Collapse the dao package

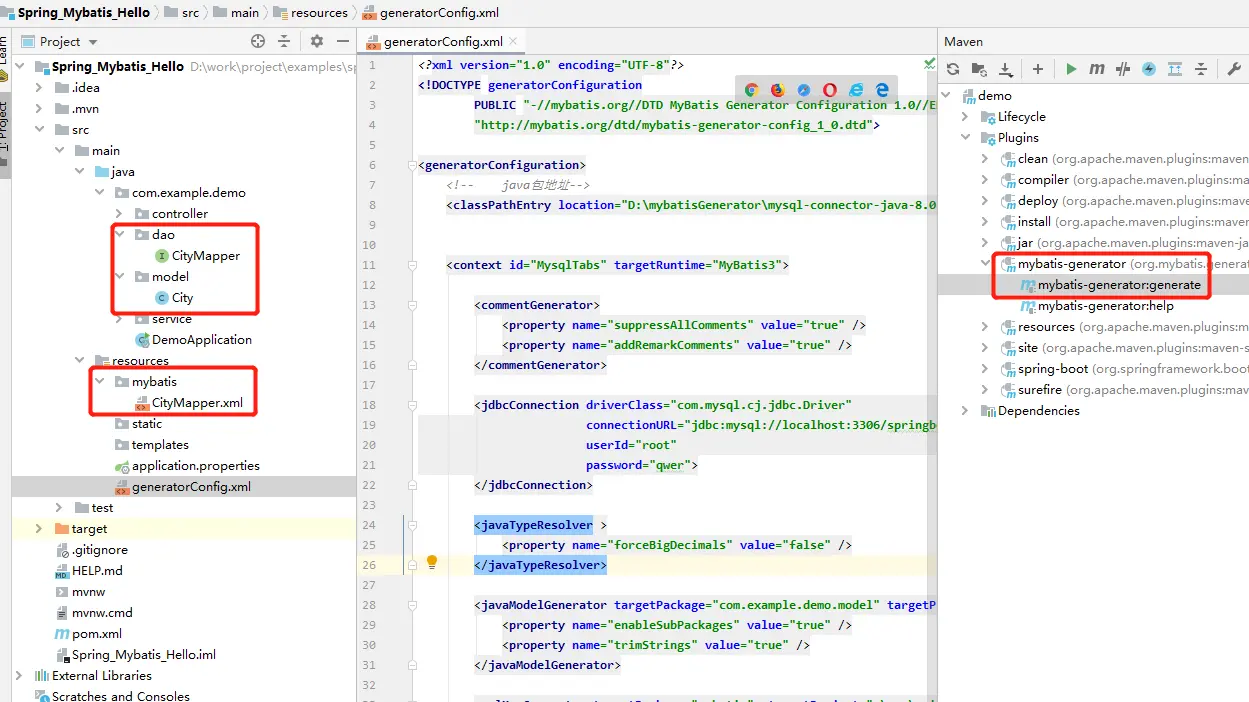tap(120, 234)
